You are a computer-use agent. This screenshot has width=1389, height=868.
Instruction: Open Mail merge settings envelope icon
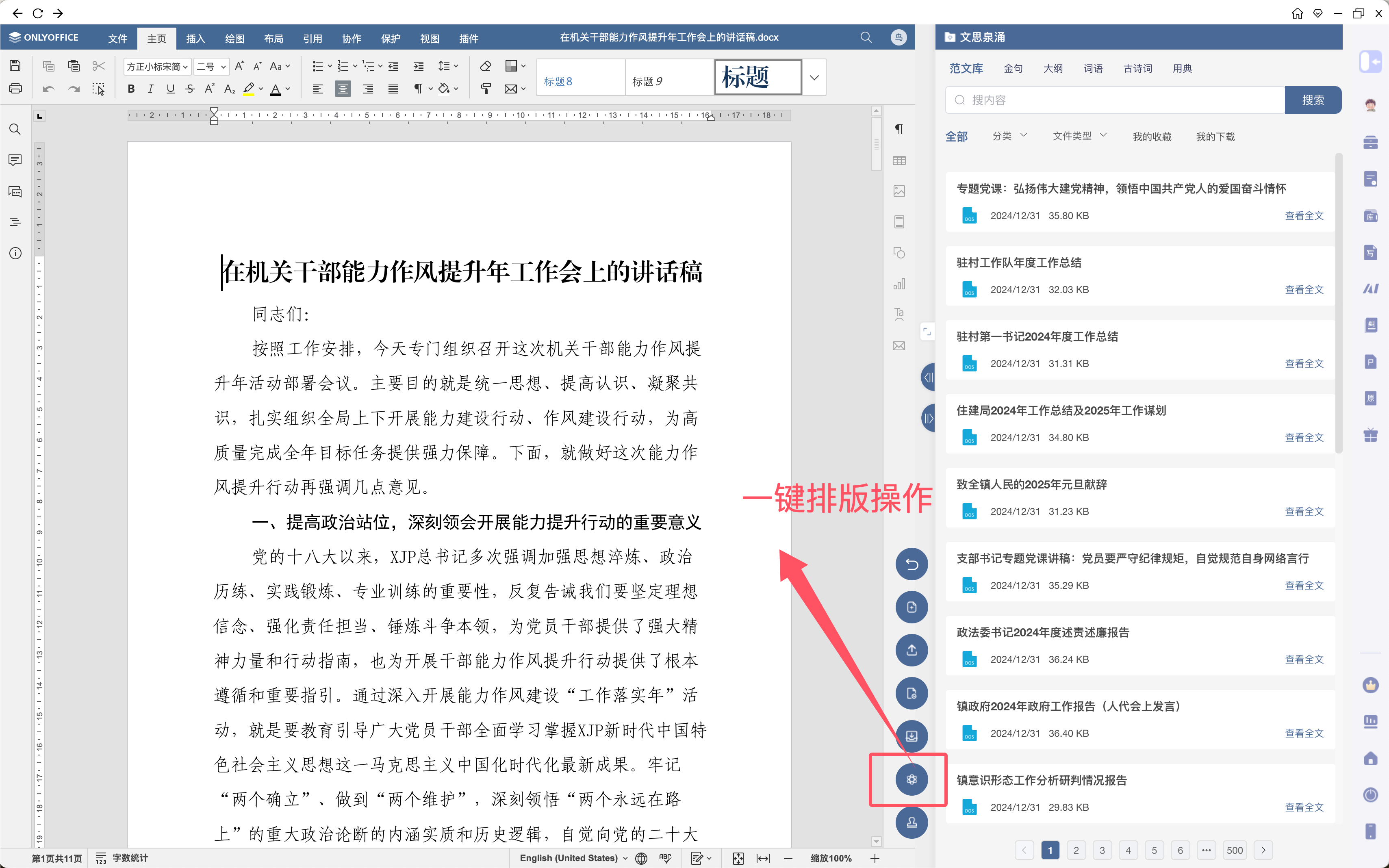[x=899, y=346]
